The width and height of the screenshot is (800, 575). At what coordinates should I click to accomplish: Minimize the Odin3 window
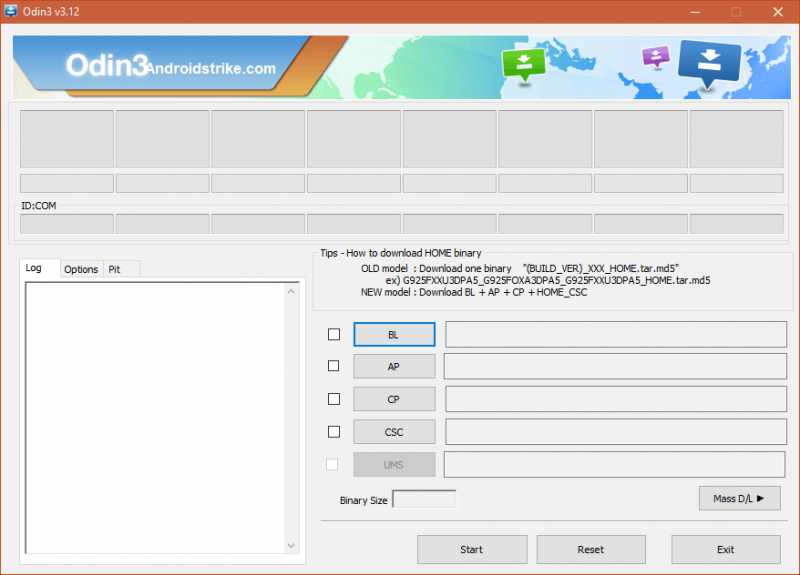tap(695, 11)
